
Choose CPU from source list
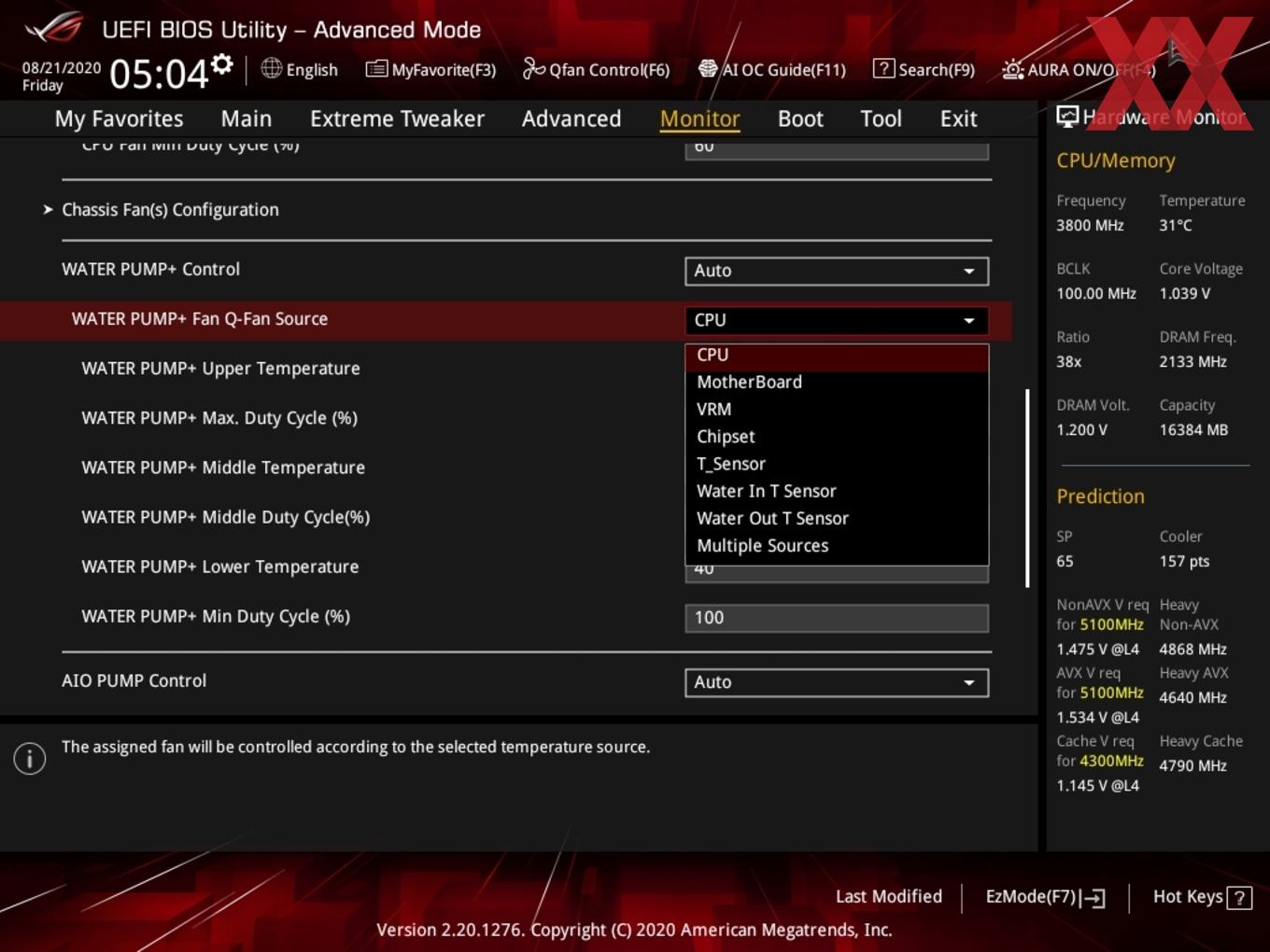tap(837, 356)
